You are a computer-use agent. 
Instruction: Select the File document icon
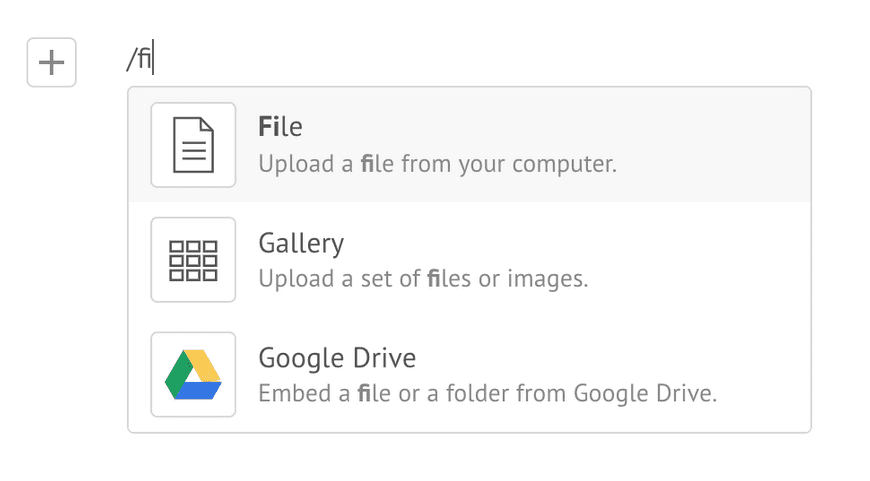pos(193,145)
